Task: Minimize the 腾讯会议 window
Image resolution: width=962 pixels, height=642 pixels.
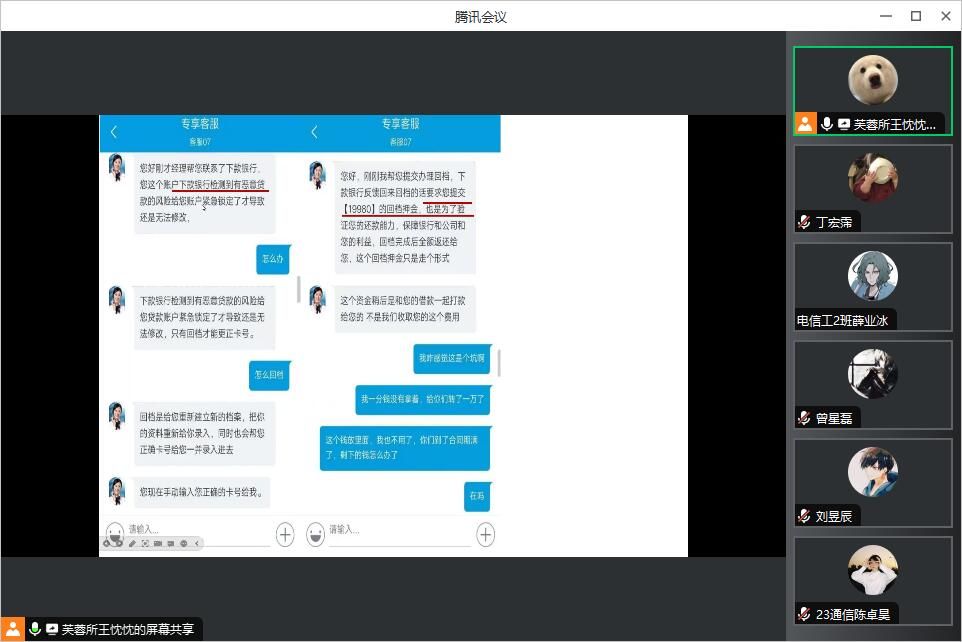Action: point(886,16)
